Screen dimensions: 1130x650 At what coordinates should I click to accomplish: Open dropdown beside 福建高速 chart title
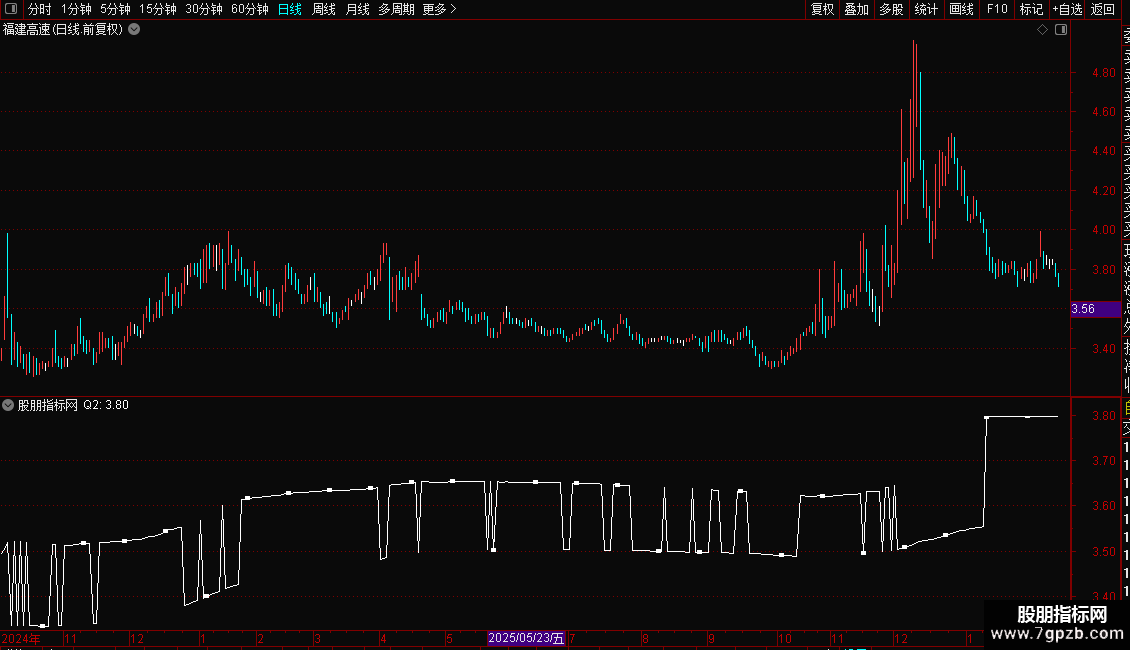[134, 30]
